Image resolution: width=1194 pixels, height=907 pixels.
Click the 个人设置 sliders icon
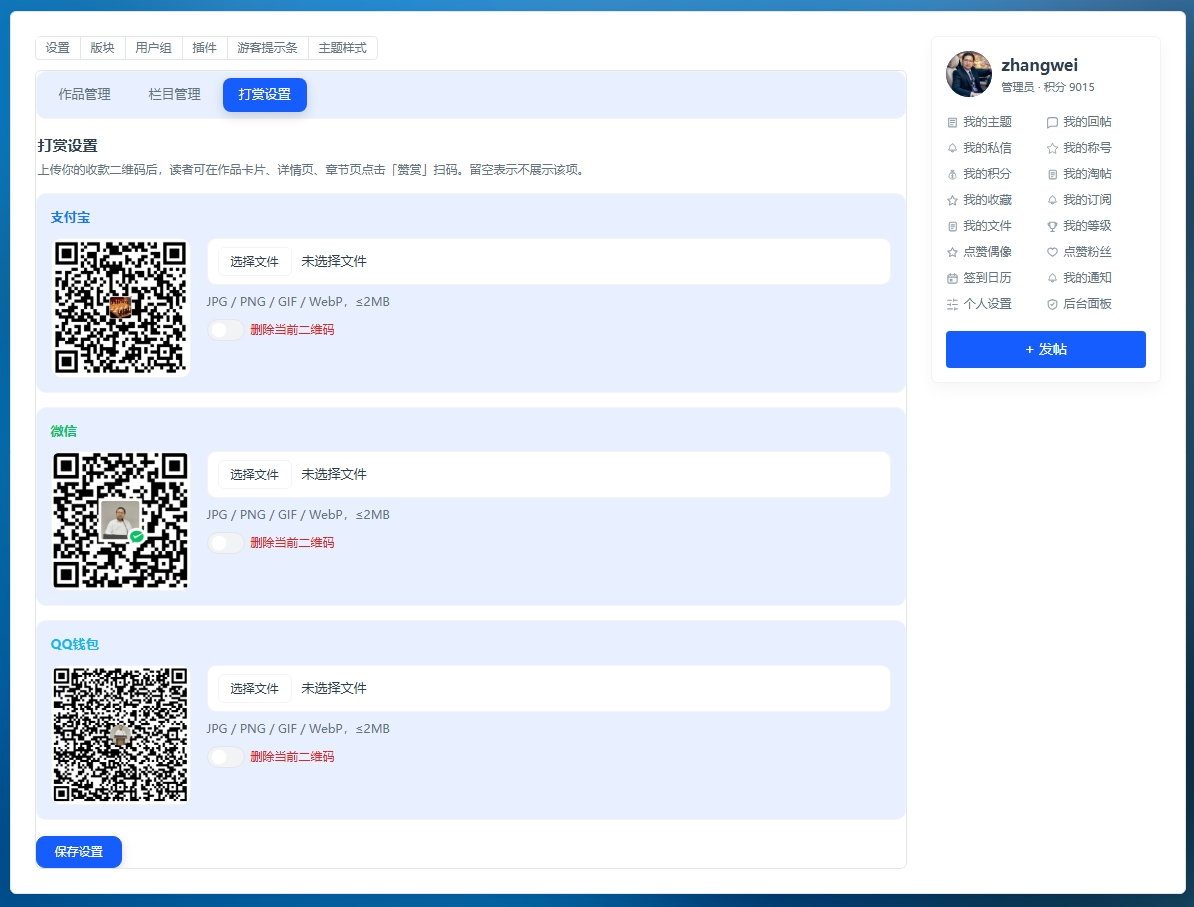coord(952,305)
